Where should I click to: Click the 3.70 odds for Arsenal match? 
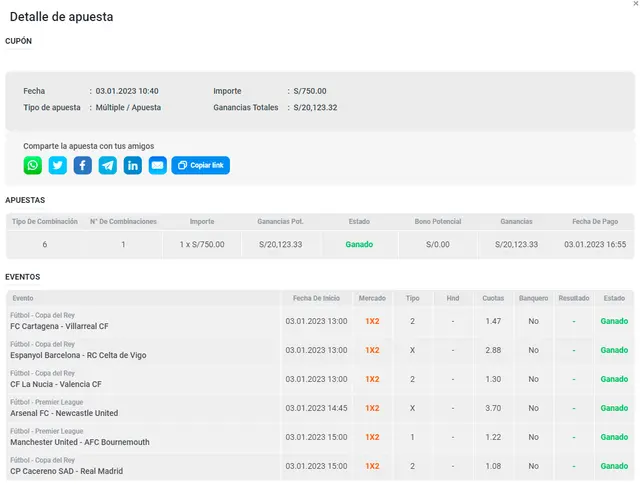[x=493, y=408]
